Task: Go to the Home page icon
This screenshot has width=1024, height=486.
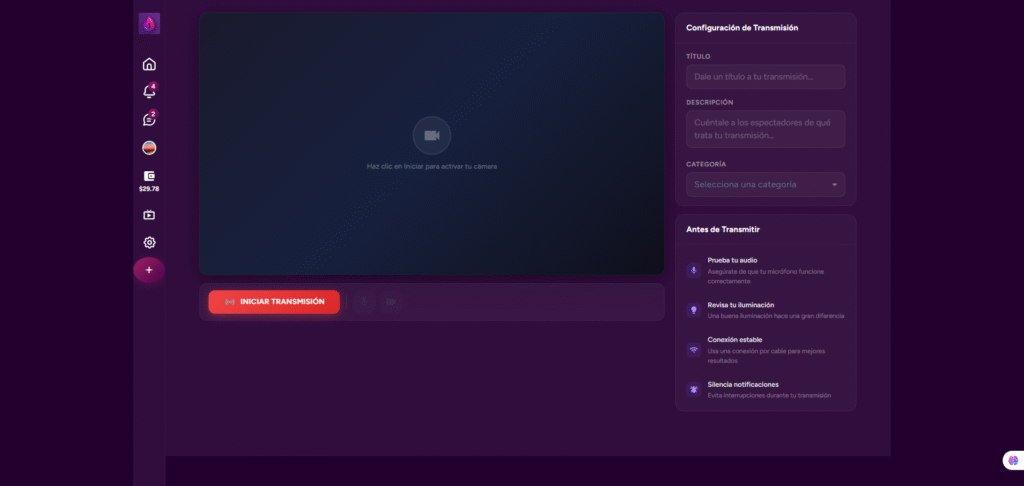Action: coord(149,64)
